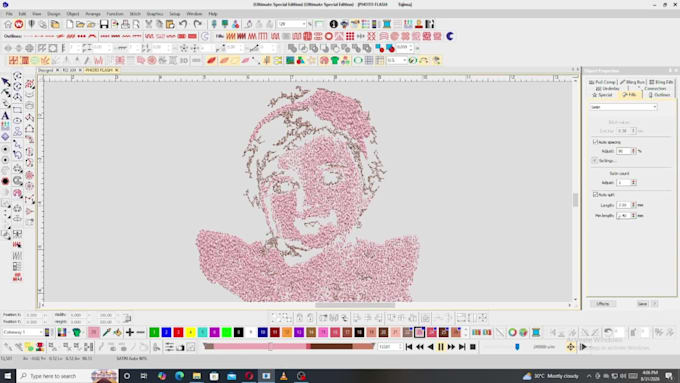Click the black info circle icon

tap(333, 24)
